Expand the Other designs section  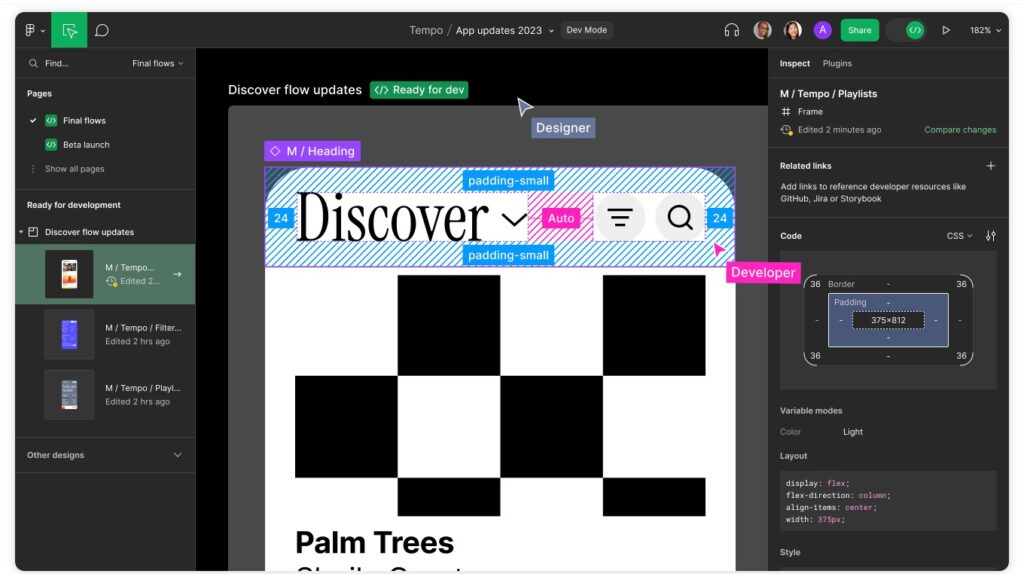(x=178, y=455)
